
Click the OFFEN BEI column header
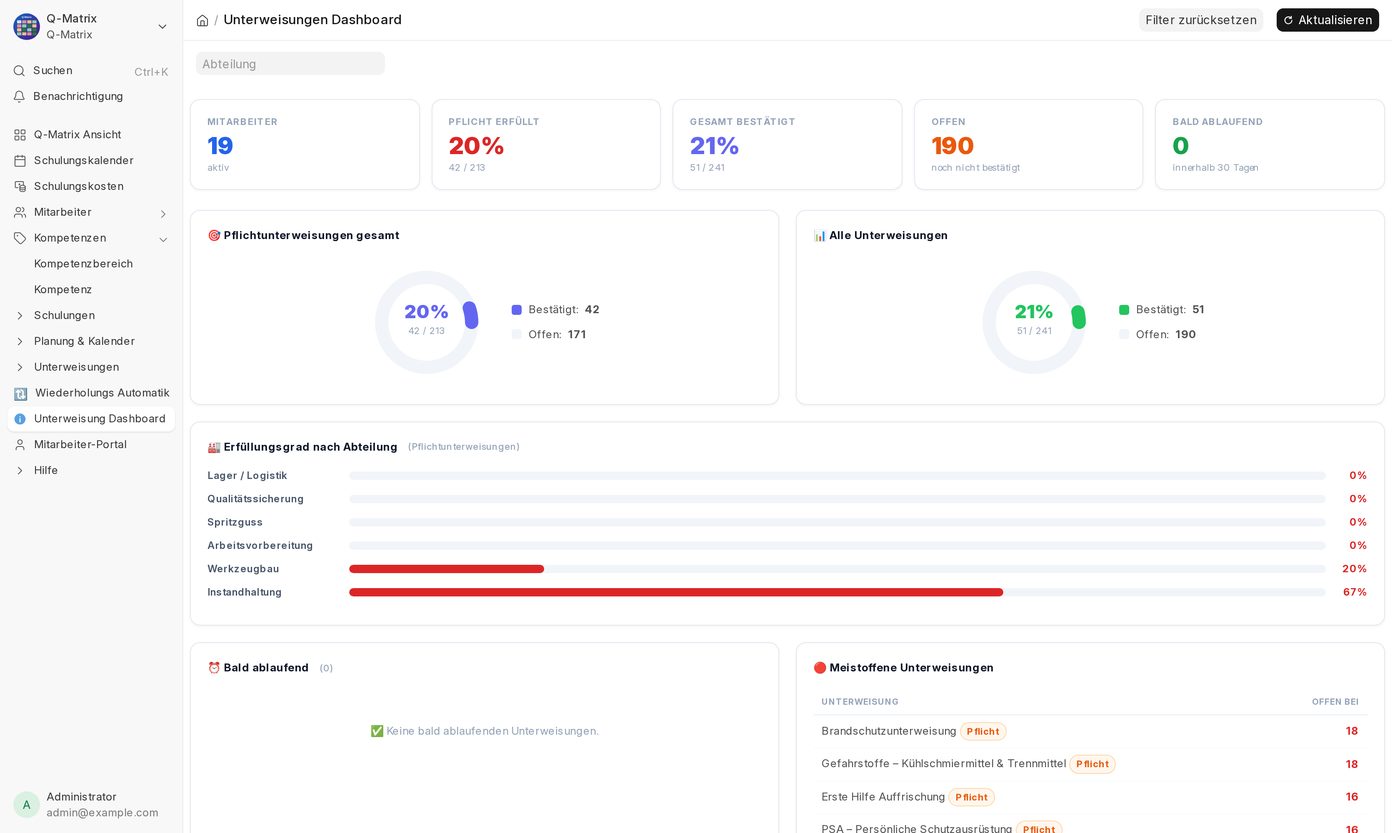tap(1335, 702)
